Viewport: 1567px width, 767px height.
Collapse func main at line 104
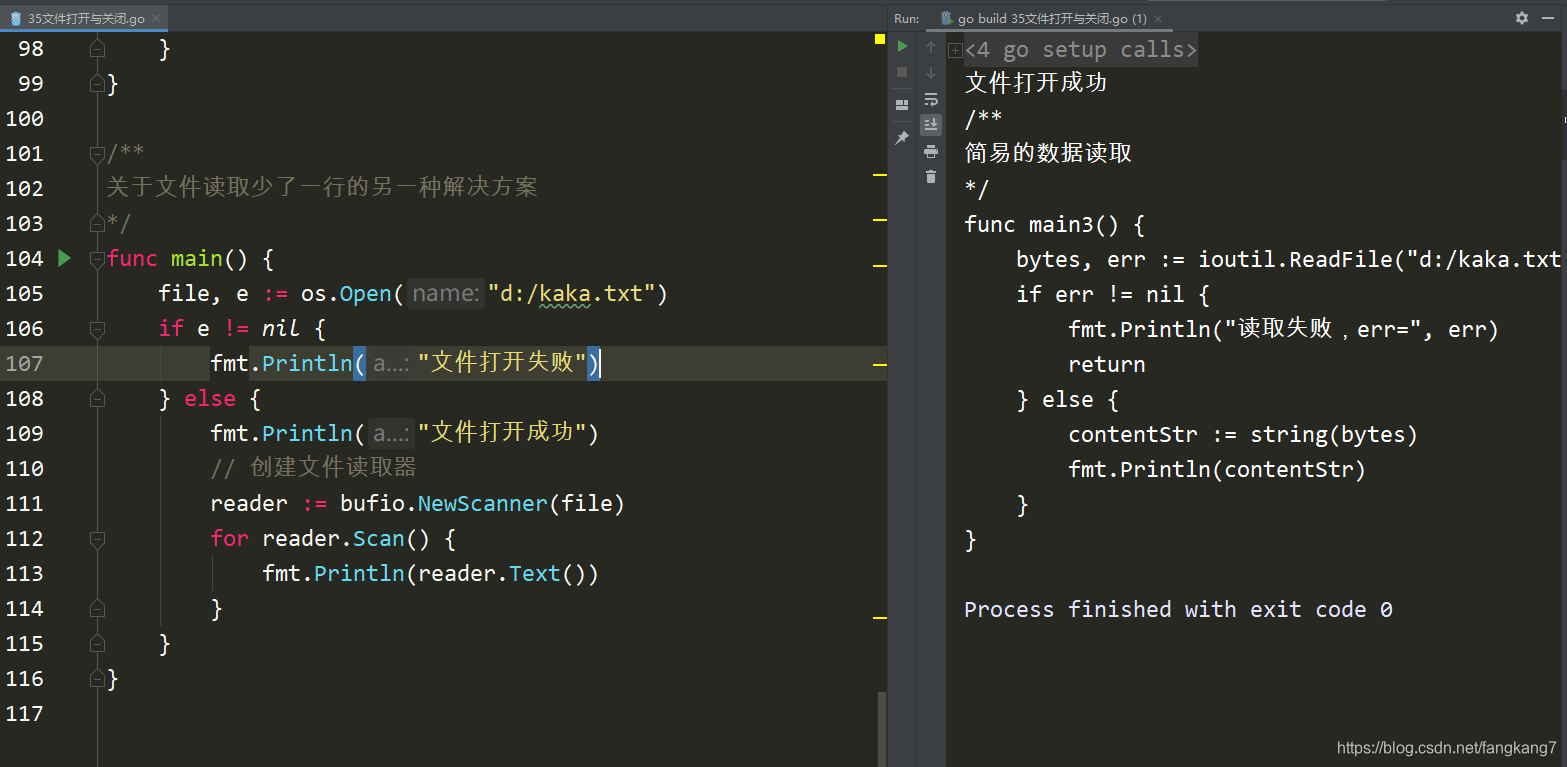(97, 258)
